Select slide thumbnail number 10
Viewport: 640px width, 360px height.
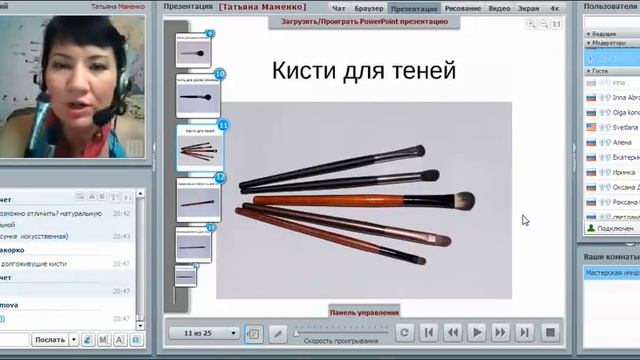[x=198, y=96]
